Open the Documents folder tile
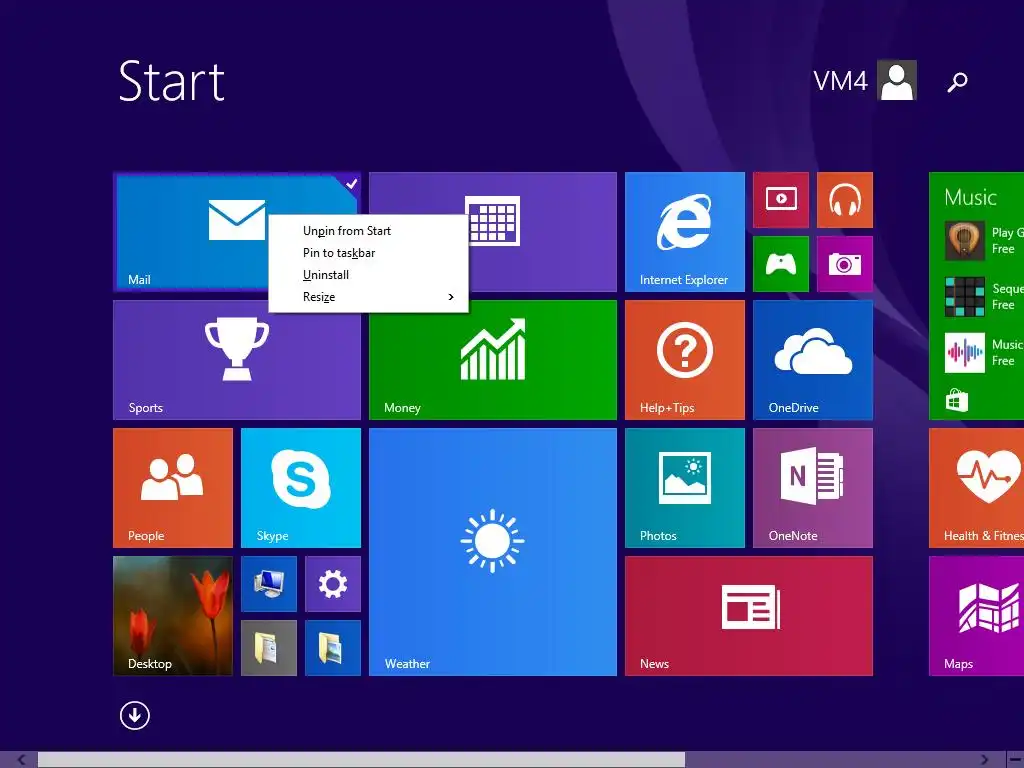The image size is (1024, 768). coord(268,648)
